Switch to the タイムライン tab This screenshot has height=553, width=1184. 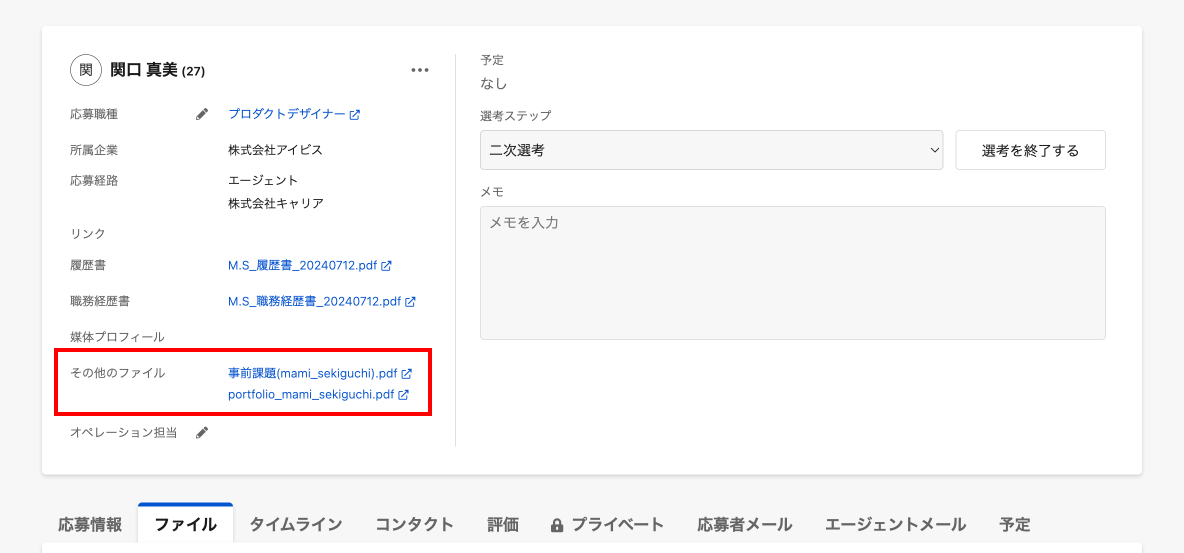(296, 524)
